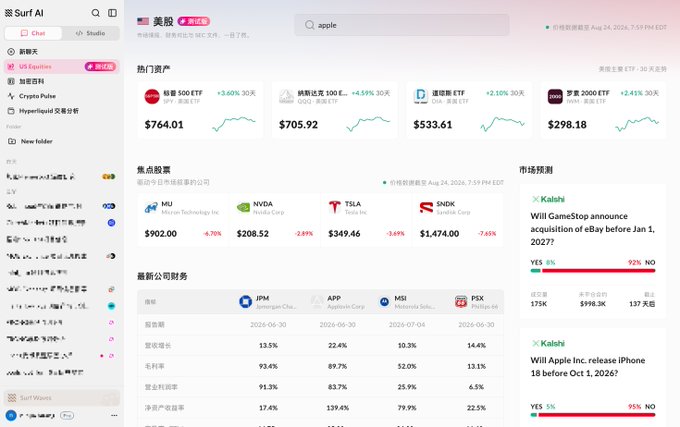Click the 13.5% cell under JPM
Viewport: 680px width, 427px height.
(268, 346)
